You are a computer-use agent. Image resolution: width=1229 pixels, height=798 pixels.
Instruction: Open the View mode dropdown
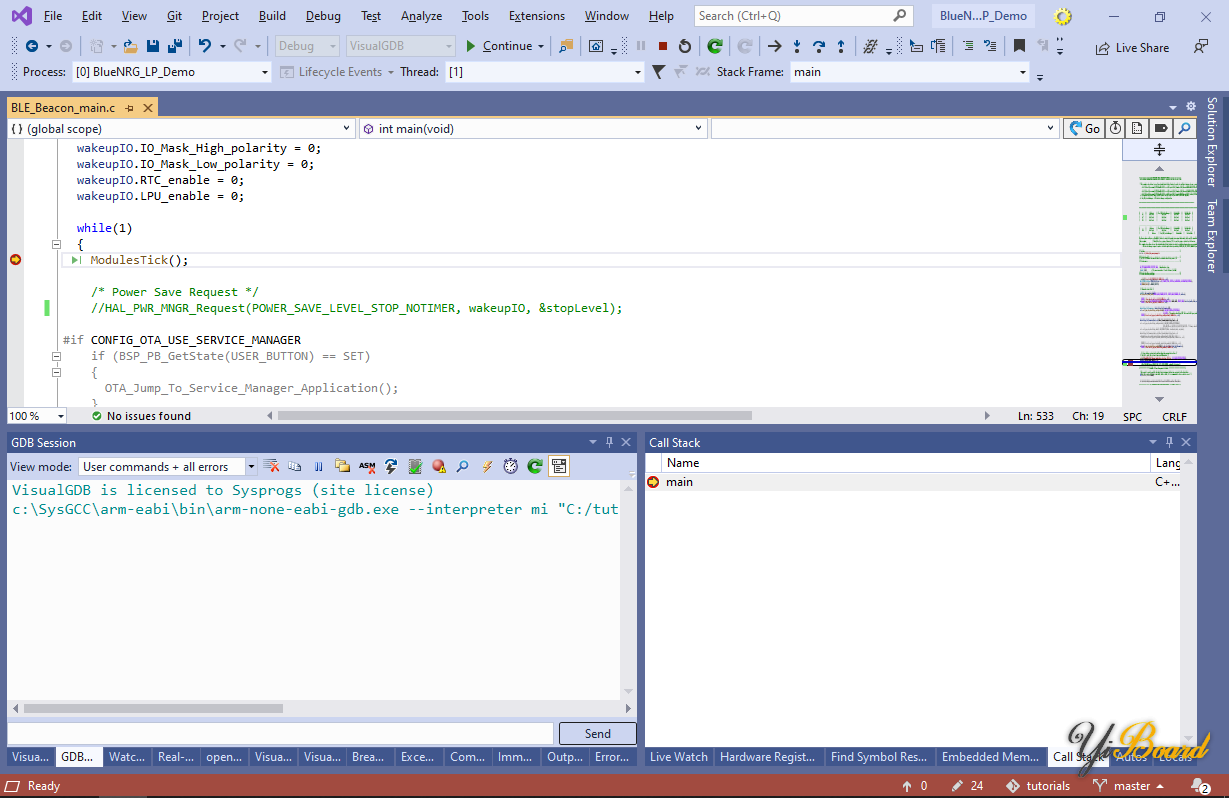tap(251, 467)
